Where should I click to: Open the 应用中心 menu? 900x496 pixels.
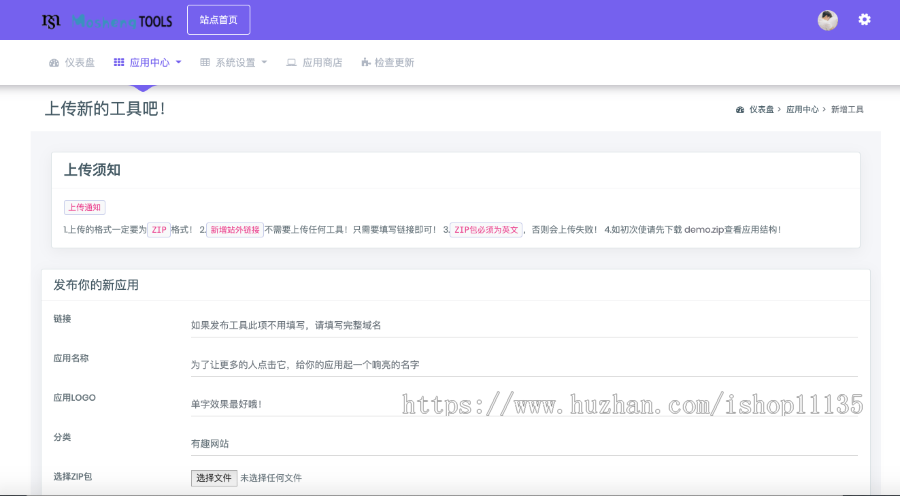[x=148, y=63]
